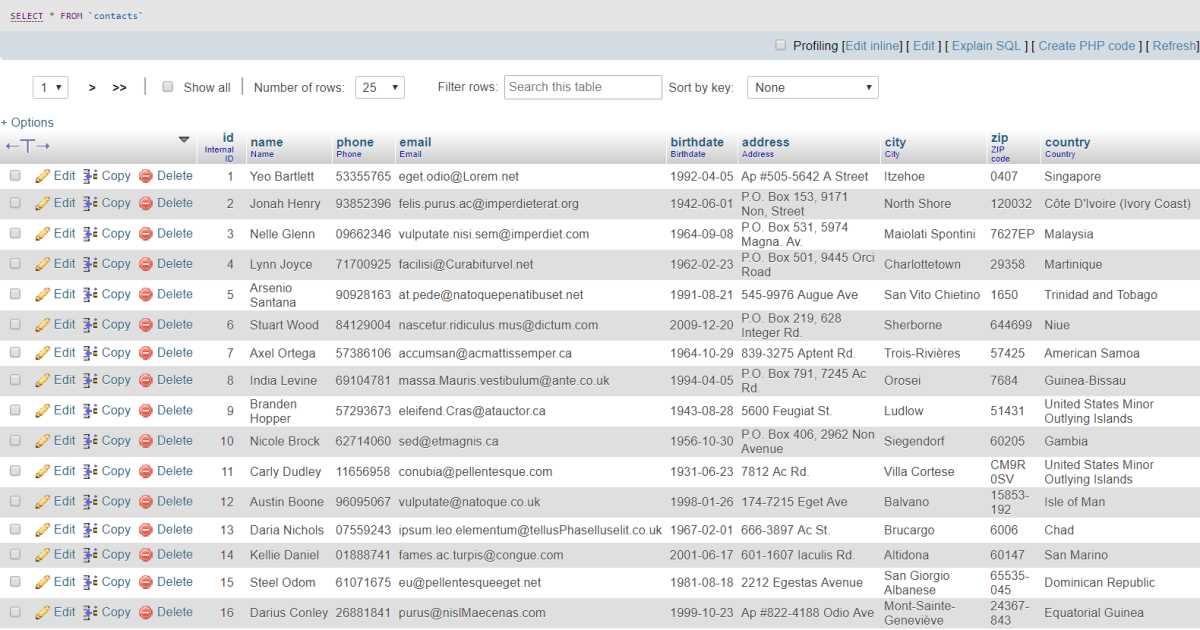Screen dimensions: 1200x630
Task: Click the email cell eget.odio@Lorem.net
Action: click(x=459, y=177)
